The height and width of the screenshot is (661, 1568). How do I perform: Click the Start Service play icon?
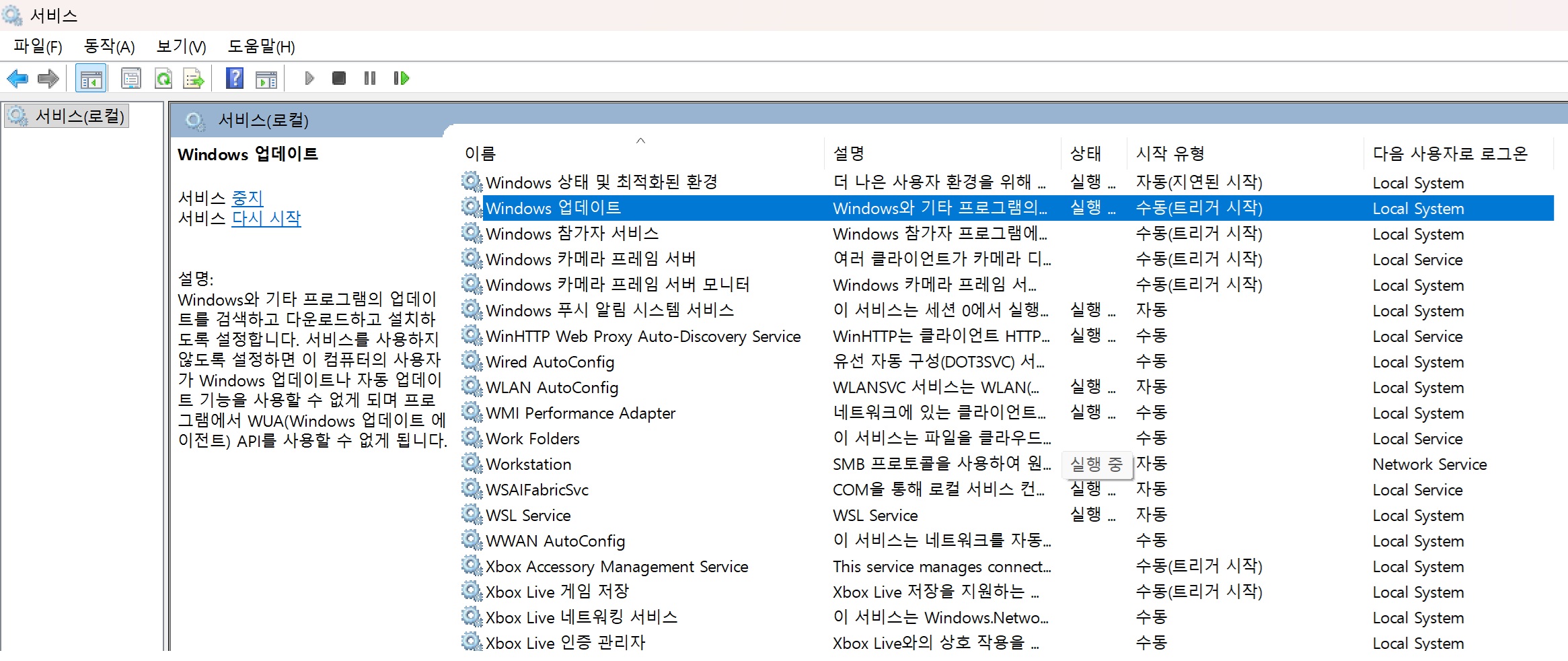309,79
